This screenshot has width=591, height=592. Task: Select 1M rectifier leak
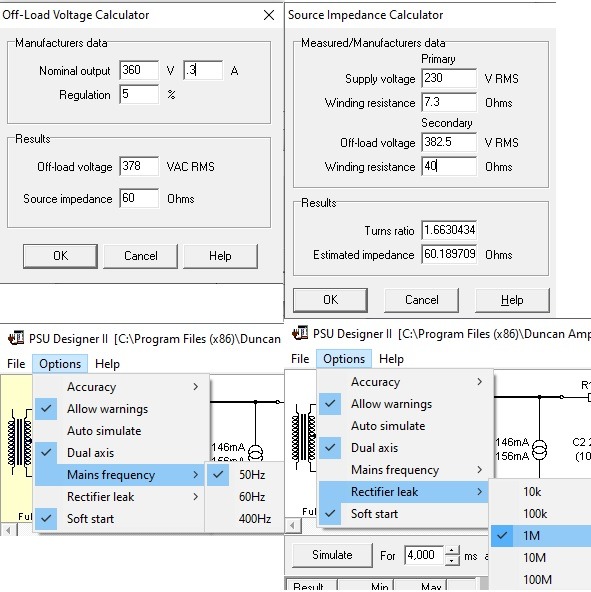[541, 535]
